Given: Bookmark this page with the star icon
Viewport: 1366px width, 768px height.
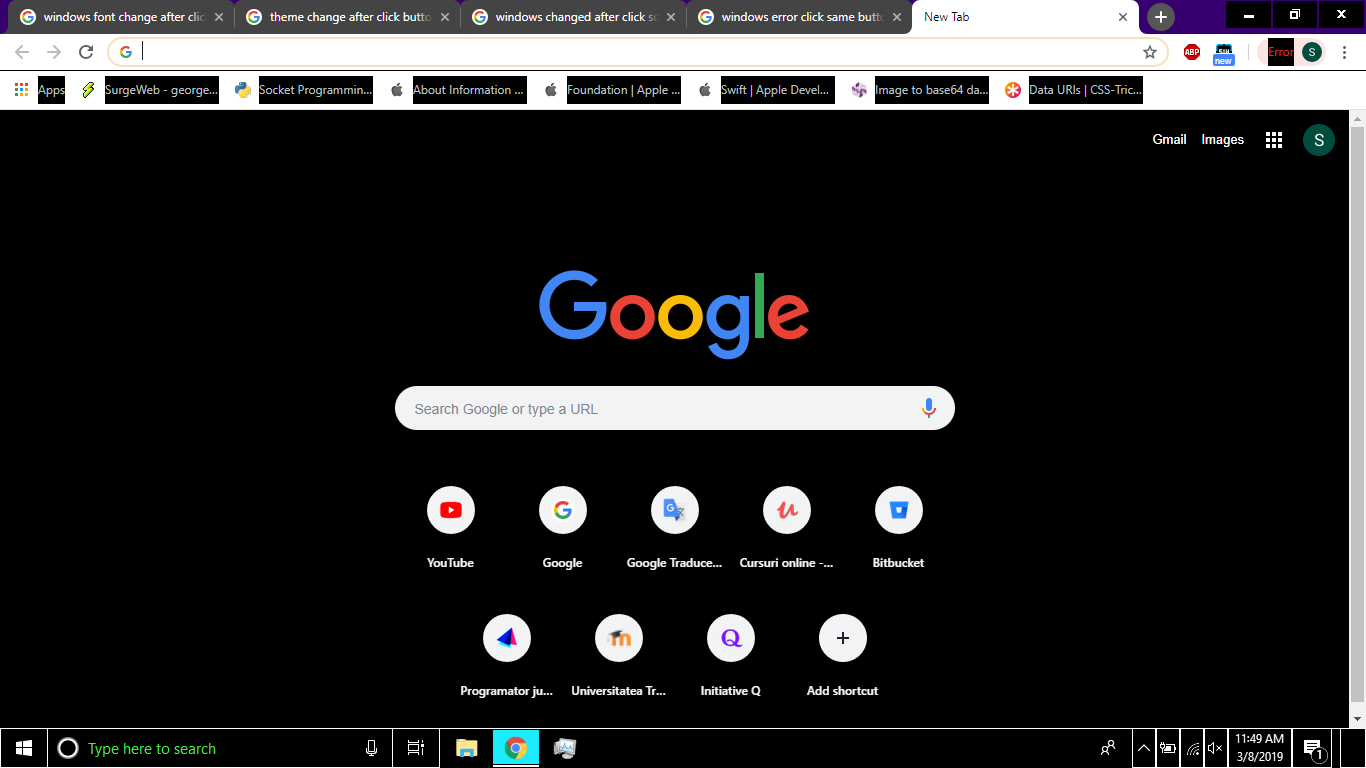Looking at the screenshot, I should 1150,52.
